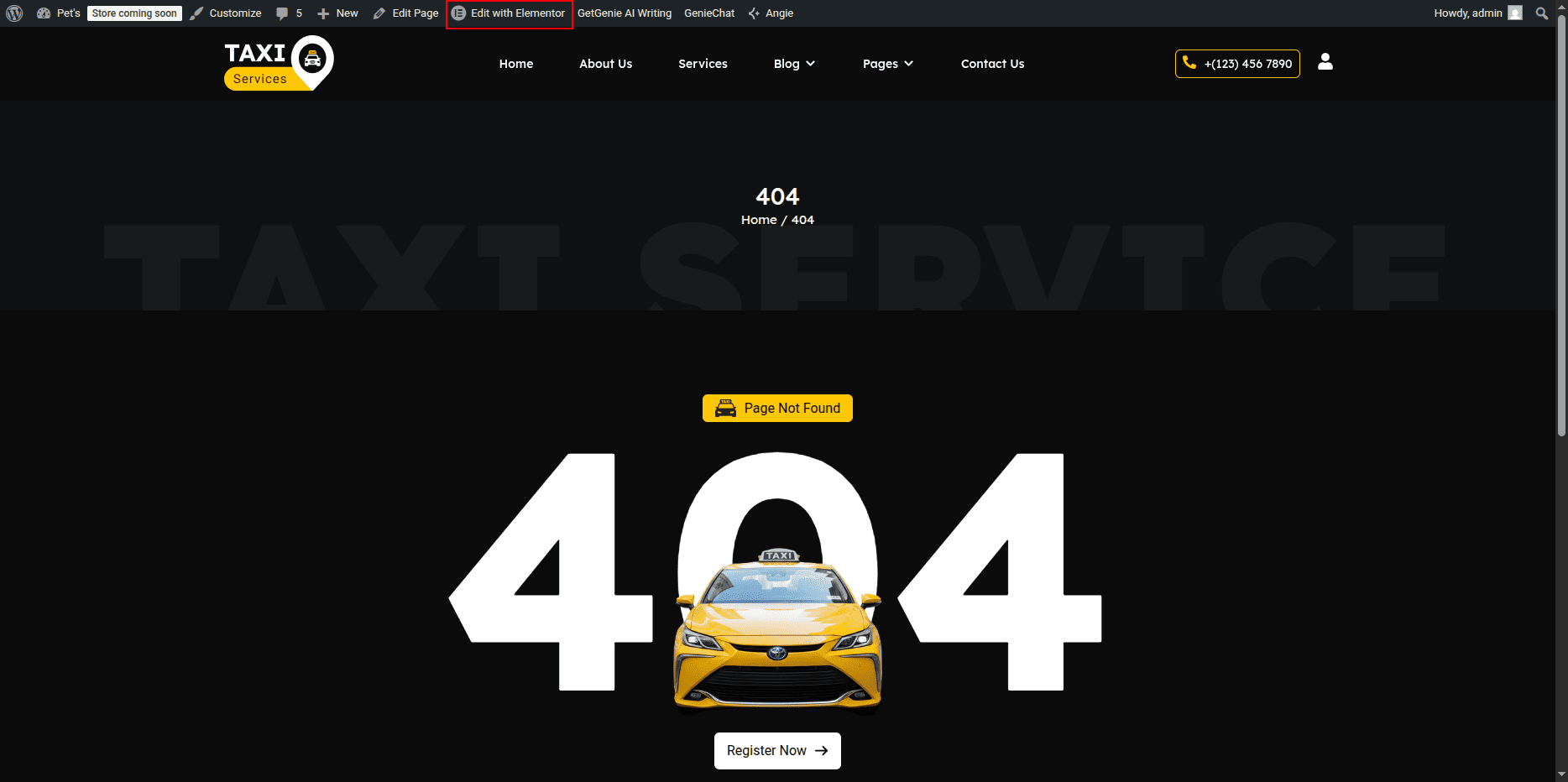The image size is (1568, 782).
Task: Click the +(123) 456 7890 phone button
Action: [1237, 64]
